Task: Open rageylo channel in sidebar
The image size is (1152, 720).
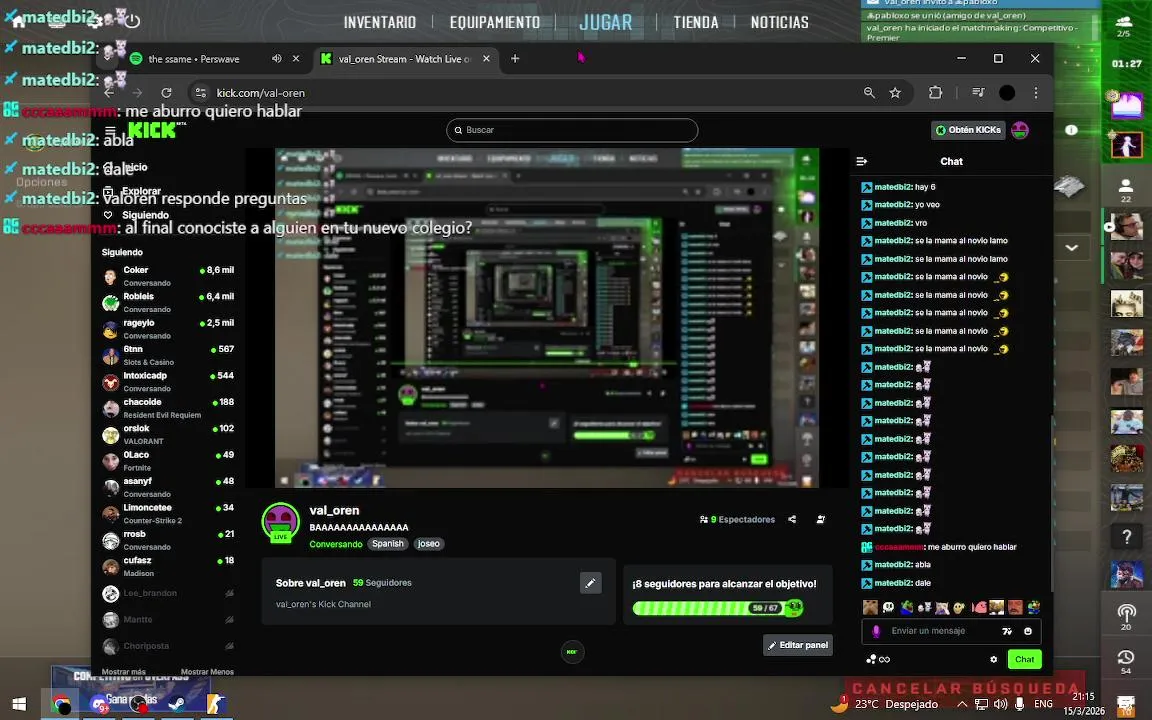Action: point(168,328)
